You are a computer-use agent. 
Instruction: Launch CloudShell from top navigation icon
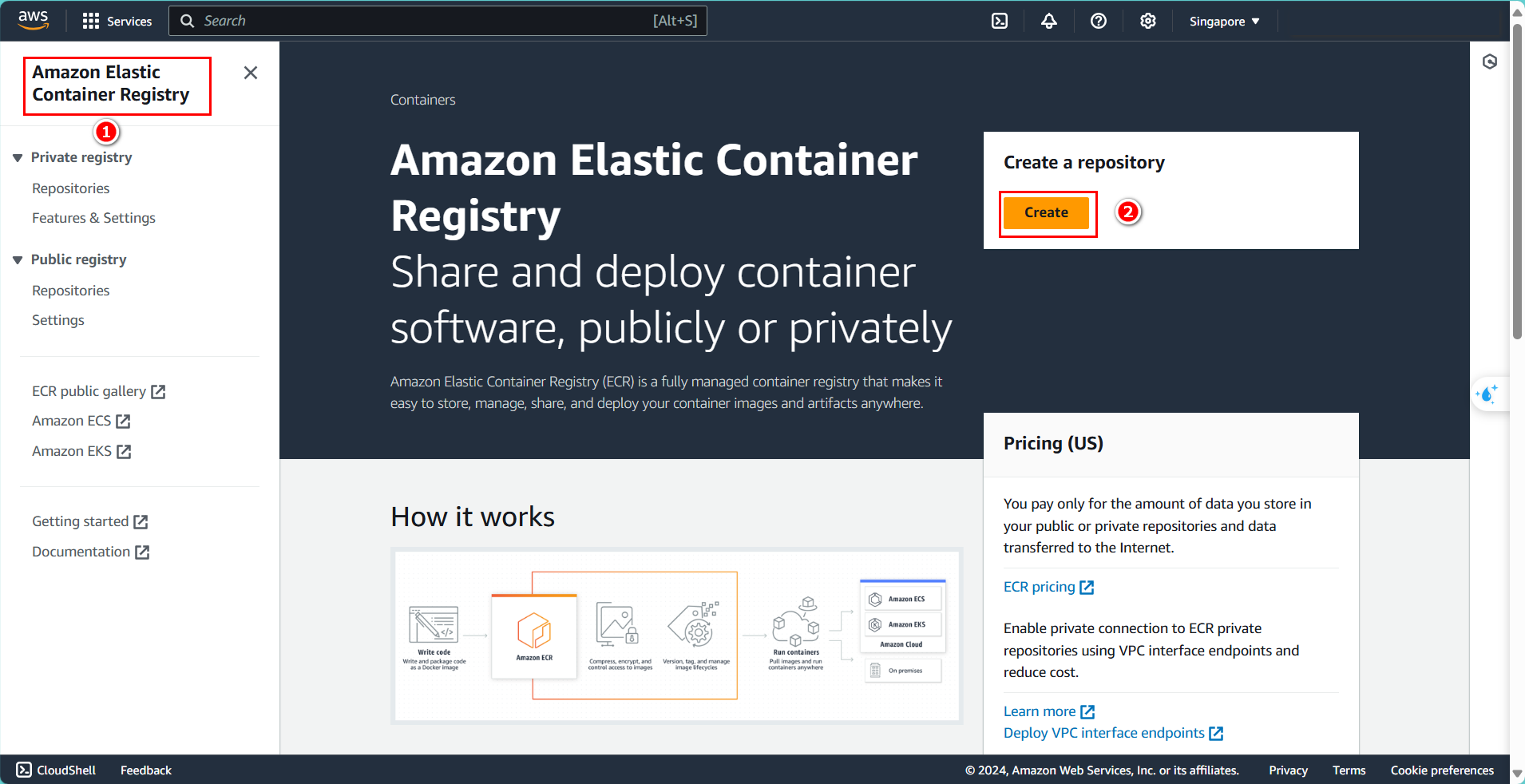[1000, 21]
